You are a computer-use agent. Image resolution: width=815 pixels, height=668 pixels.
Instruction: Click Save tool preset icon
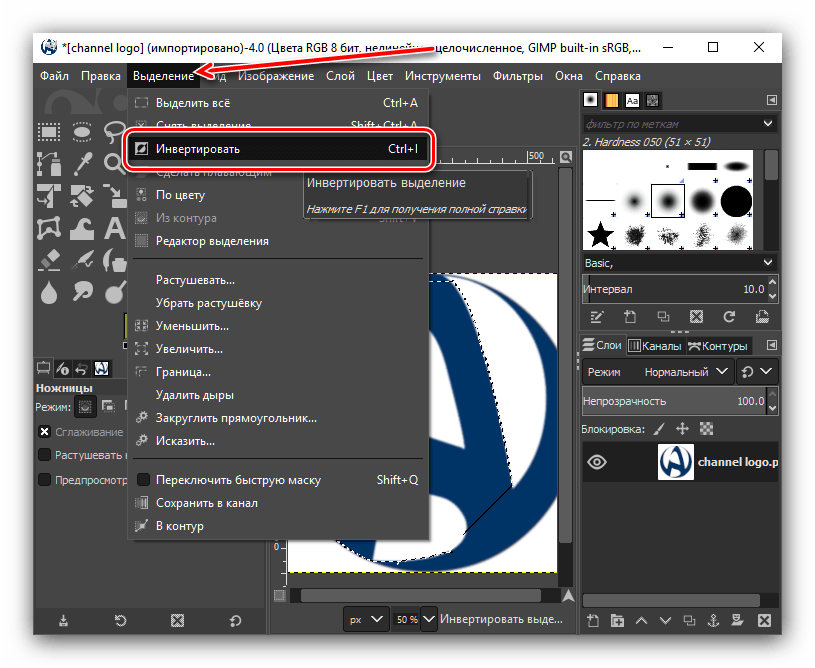63,620
